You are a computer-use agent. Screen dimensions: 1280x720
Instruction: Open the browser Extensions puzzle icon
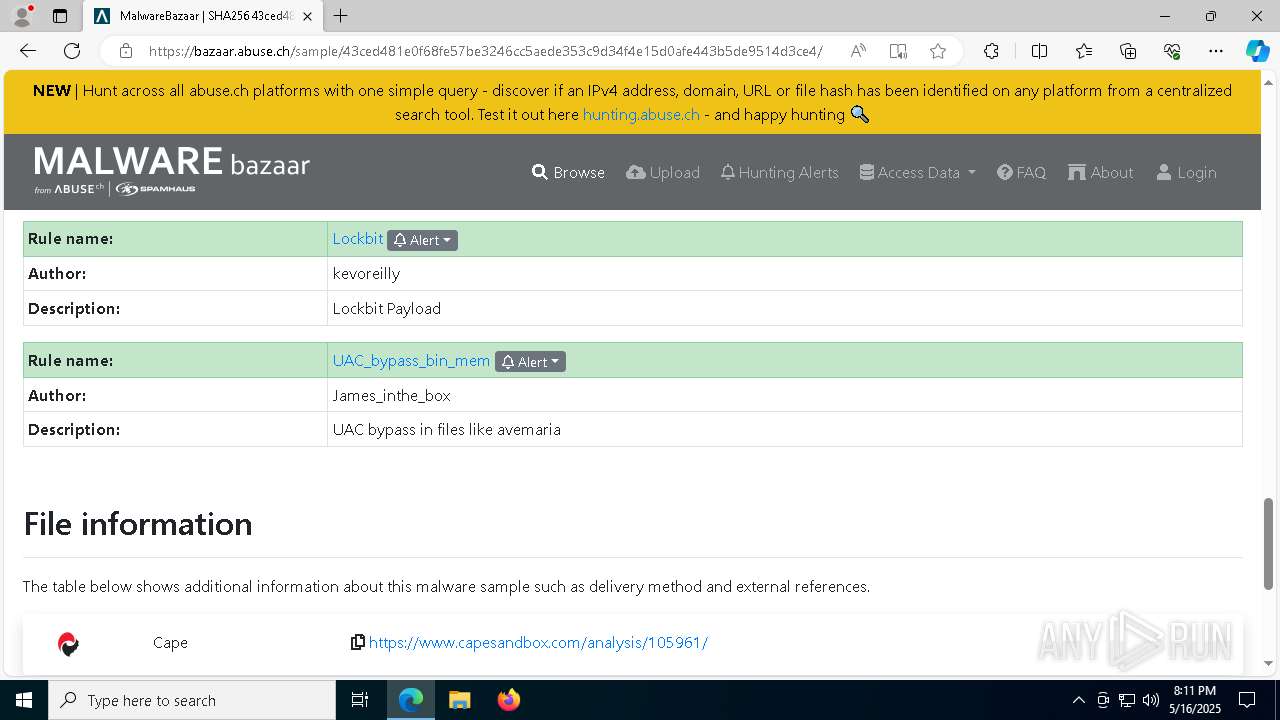click(991, 51)
